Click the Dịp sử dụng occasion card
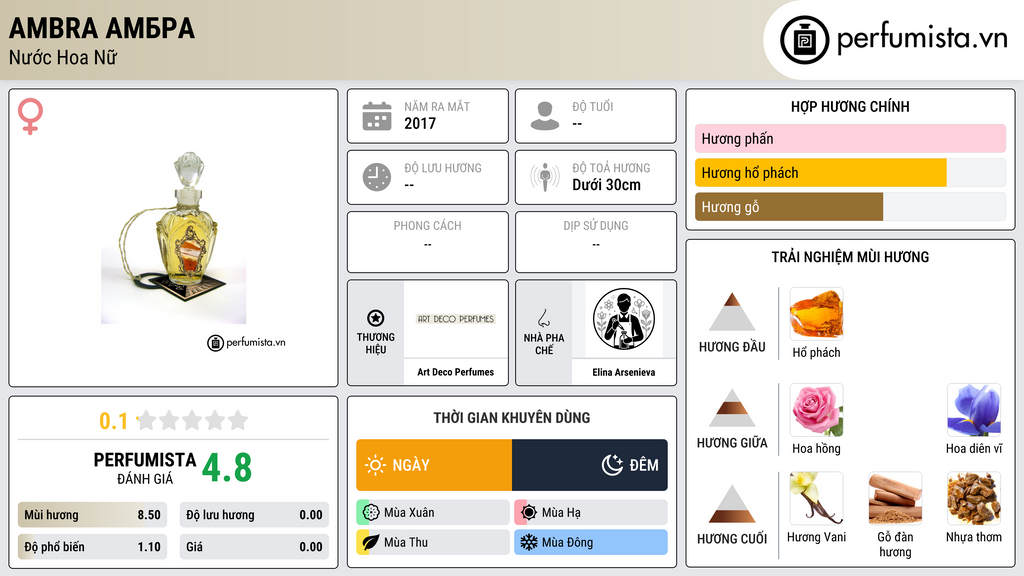The image size is (1024, 576). [x=596, y=242]
